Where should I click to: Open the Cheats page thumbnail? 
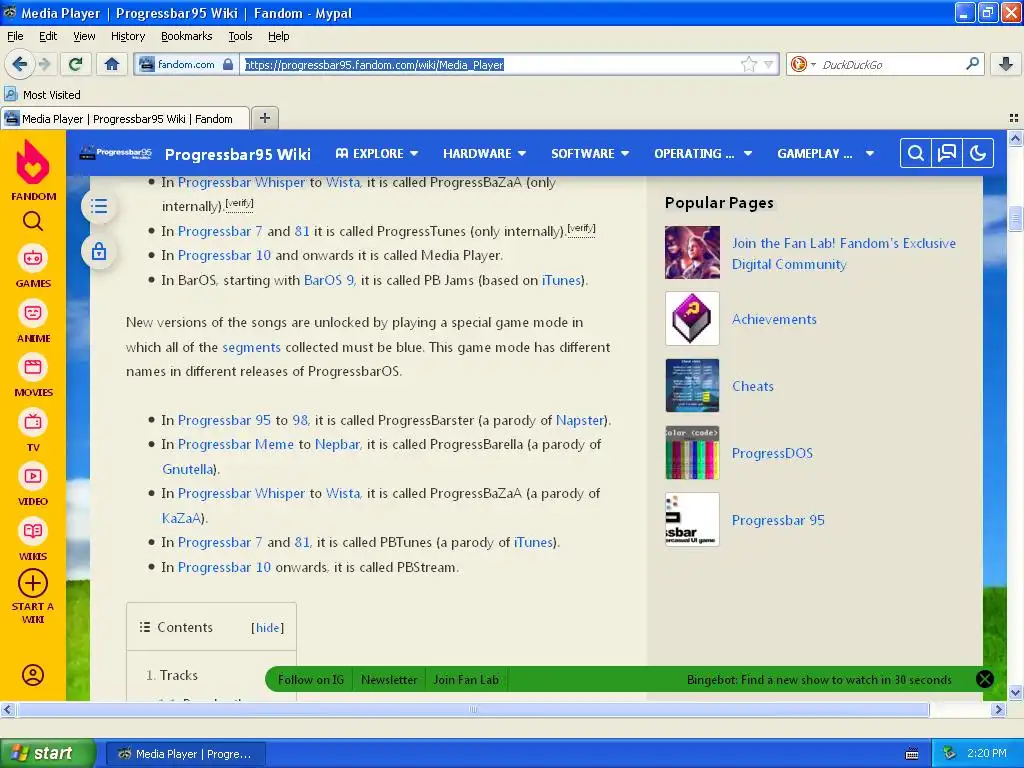(x=692, y=385)
